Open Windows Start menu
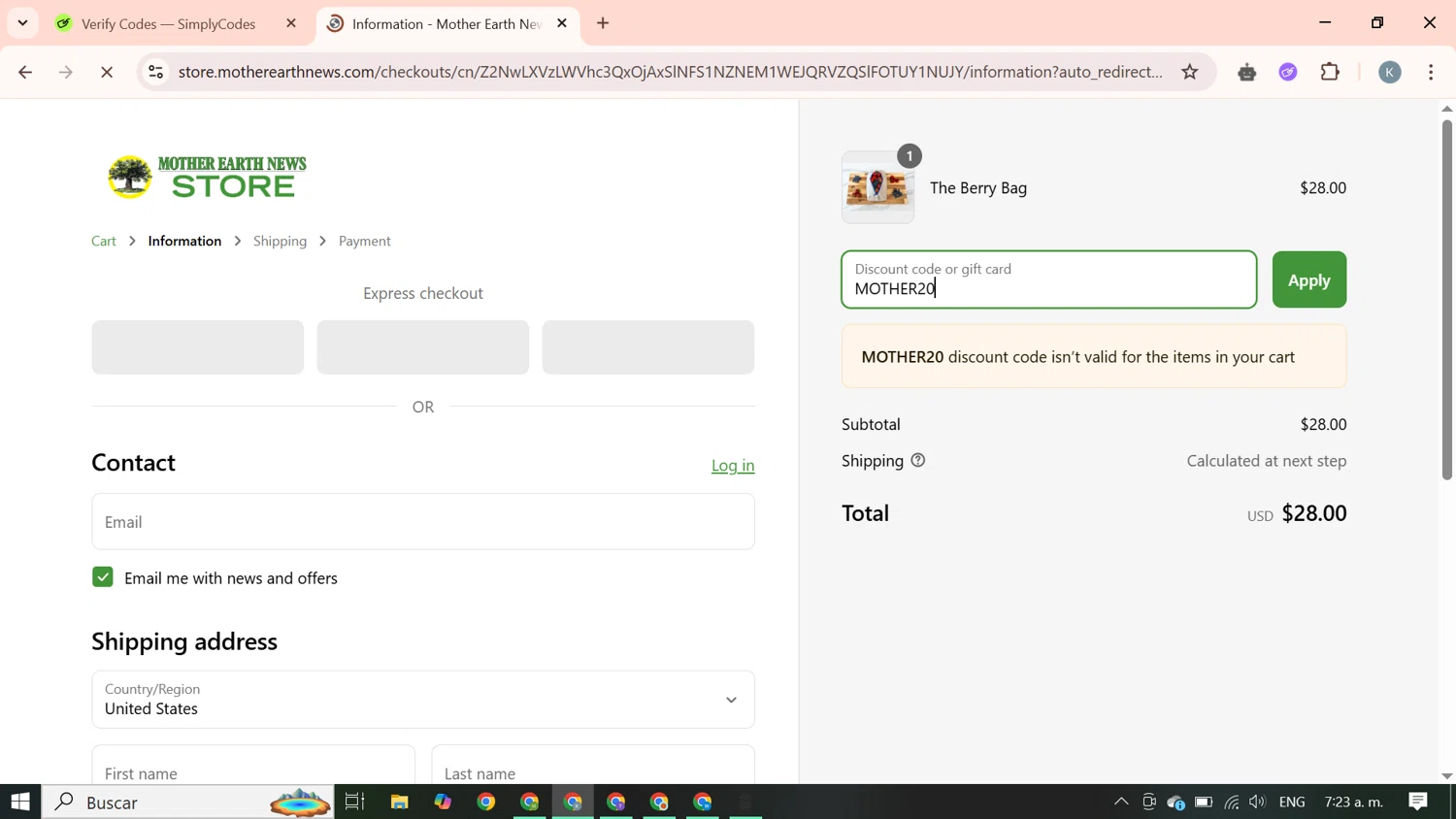1456x819 pixels. pos(20,803)
